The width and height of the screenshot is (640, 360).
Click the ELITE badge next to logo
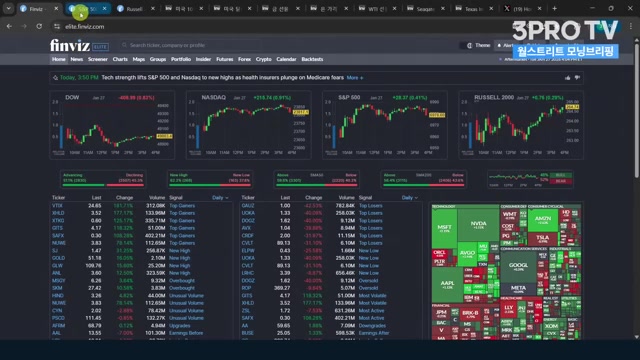tap(100, 47)
